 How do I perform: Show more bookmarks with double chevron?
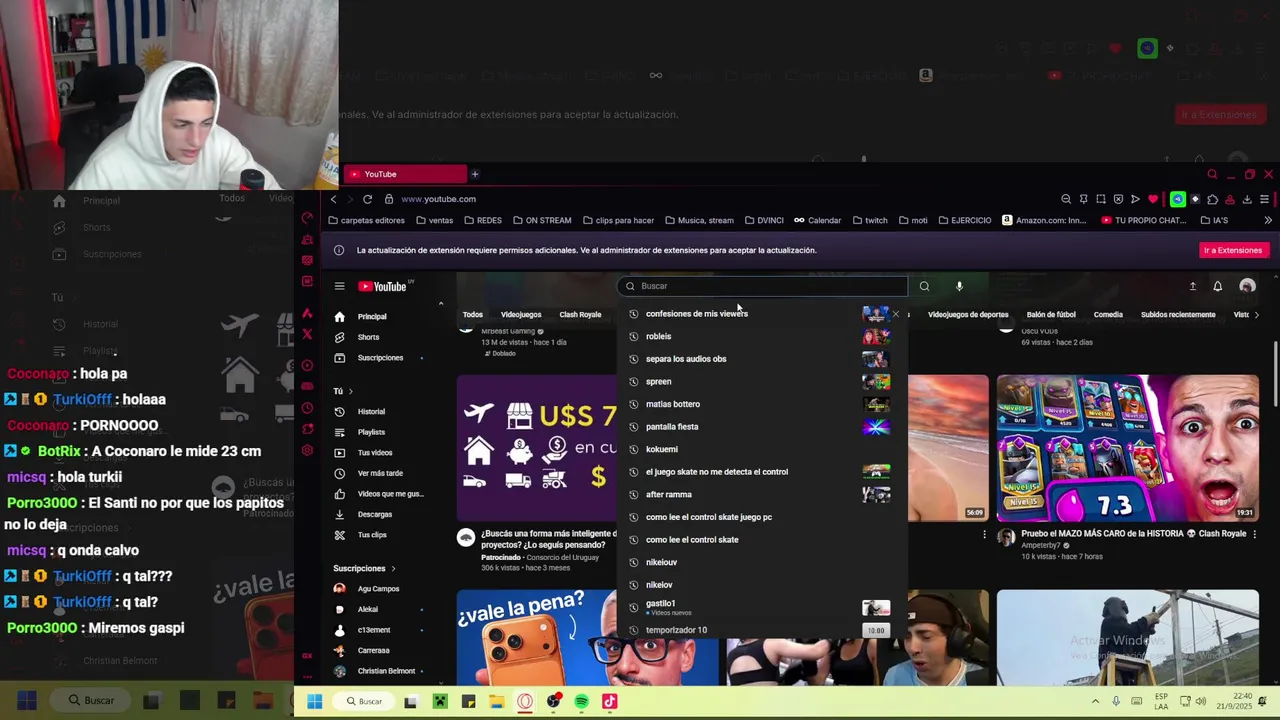point(1268,220)
